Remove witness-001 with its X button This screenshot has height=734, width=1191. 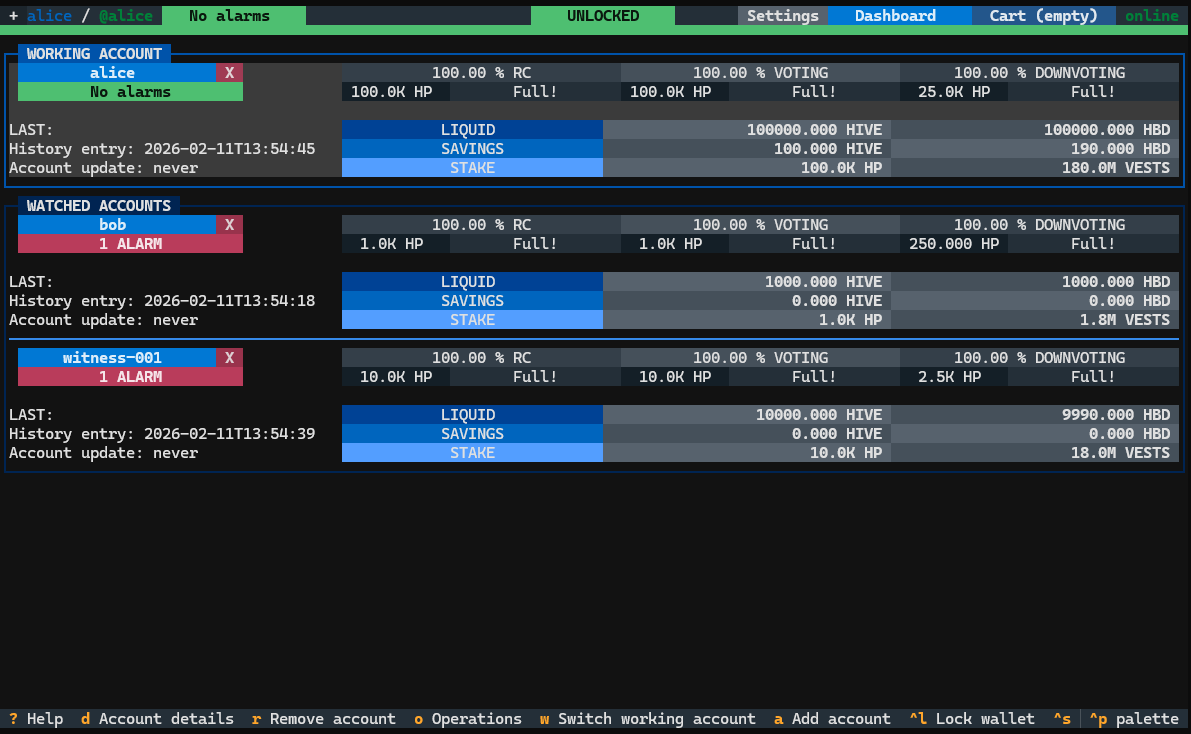[x=229, y=357]
